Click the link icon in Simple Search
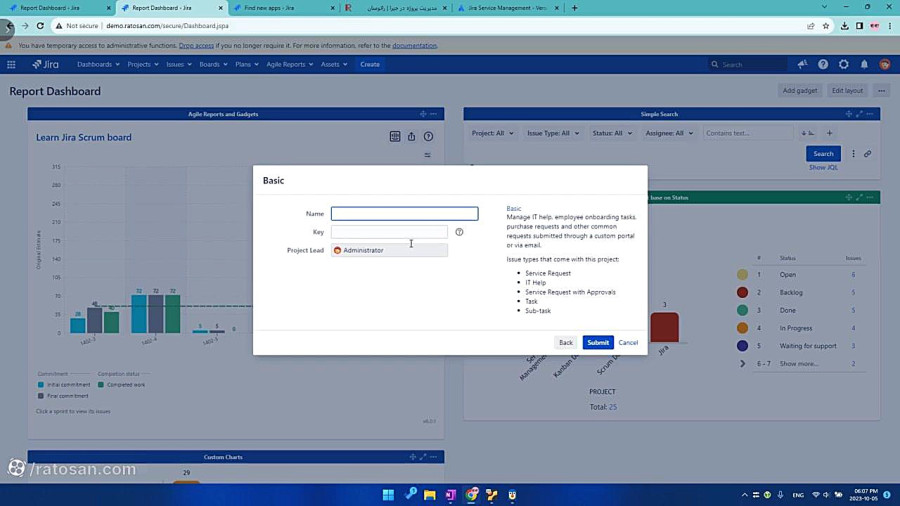This screenshot has width=900, height=506. 867,154
